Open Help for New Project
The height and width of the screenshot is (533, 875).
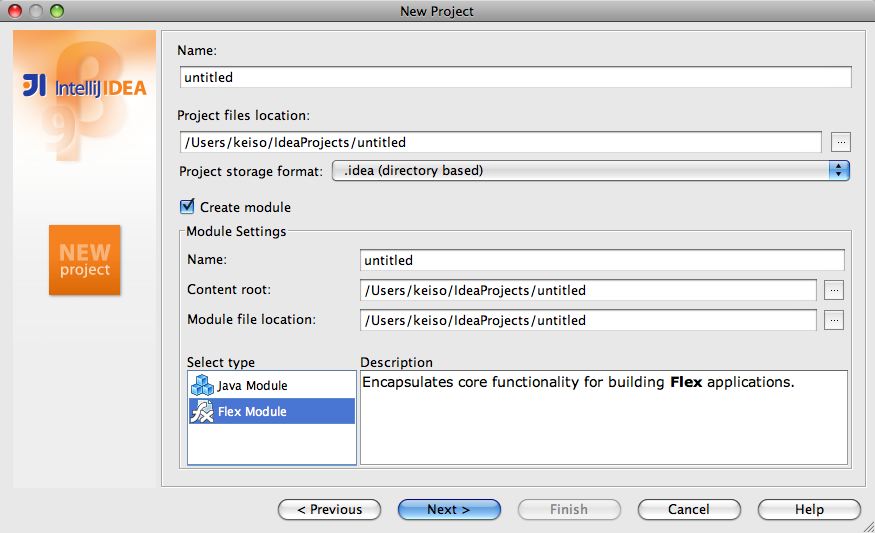pyautogui.click(x=809, y=509)
